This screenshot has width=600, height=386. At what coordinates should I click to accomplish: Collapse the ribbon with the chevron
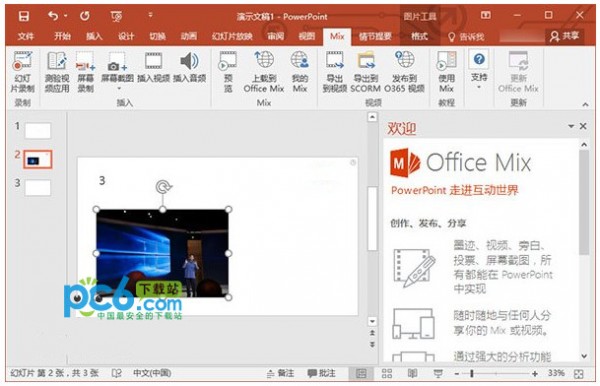click(585, 104)
